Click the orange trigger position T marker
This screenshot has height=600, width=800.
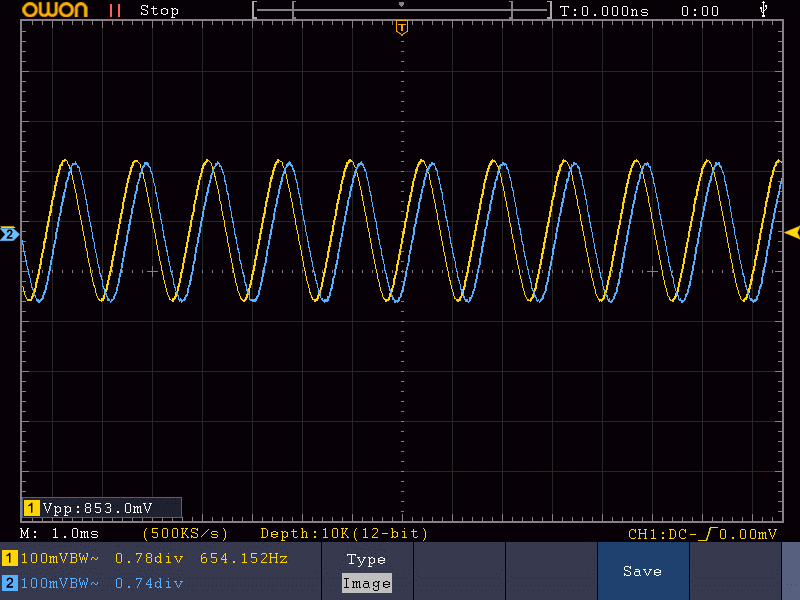click(401, 28)
